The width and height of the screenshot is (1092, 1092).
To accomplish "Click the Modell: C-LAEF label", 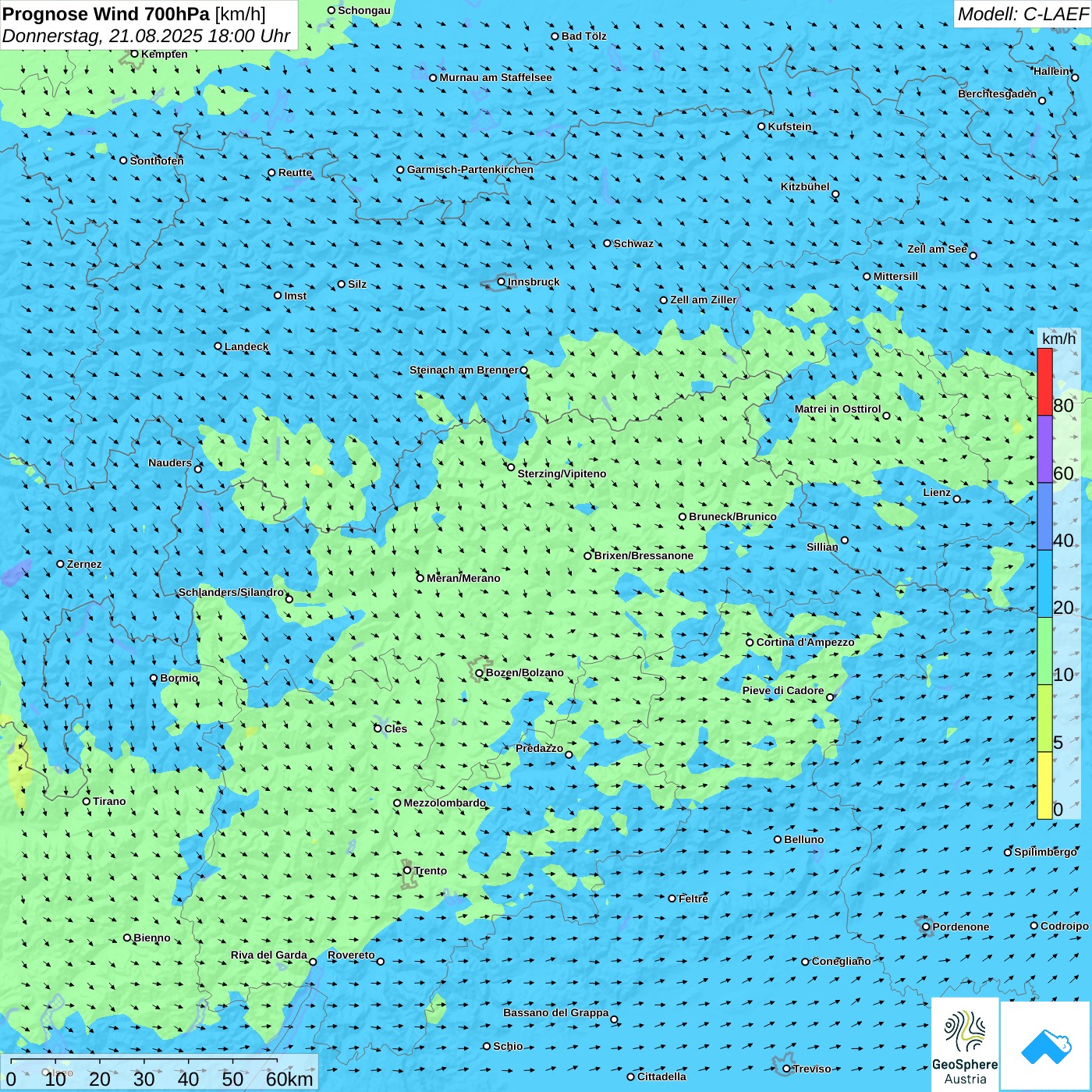I will (1022, 14).
